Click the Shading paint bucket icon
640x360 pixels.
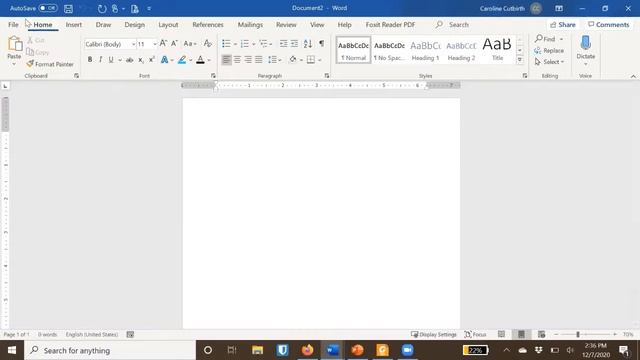[x=293, y=60]
